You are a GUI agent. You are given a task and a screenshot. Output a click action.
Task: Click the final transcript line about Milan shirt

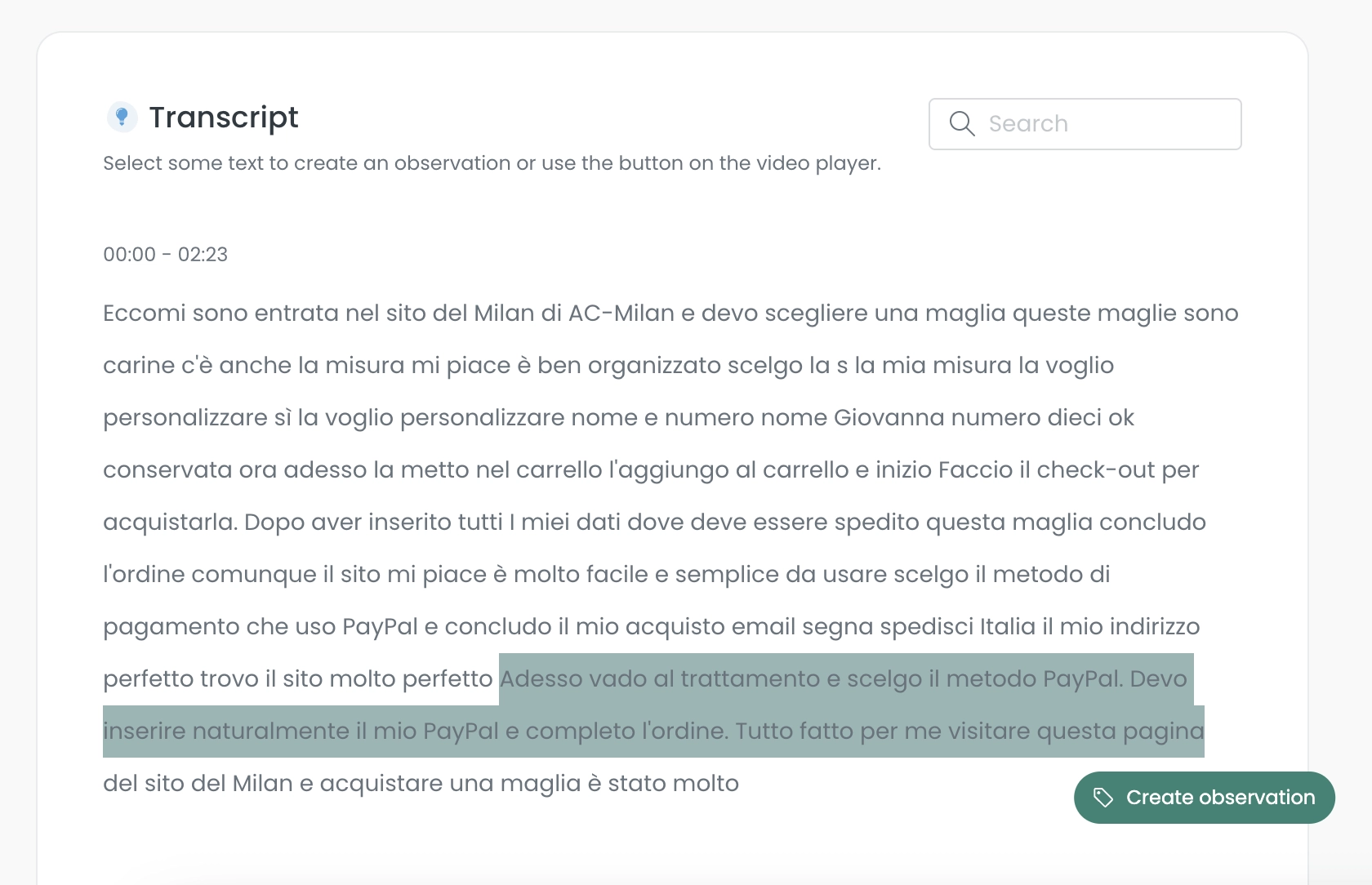(421, 783)
